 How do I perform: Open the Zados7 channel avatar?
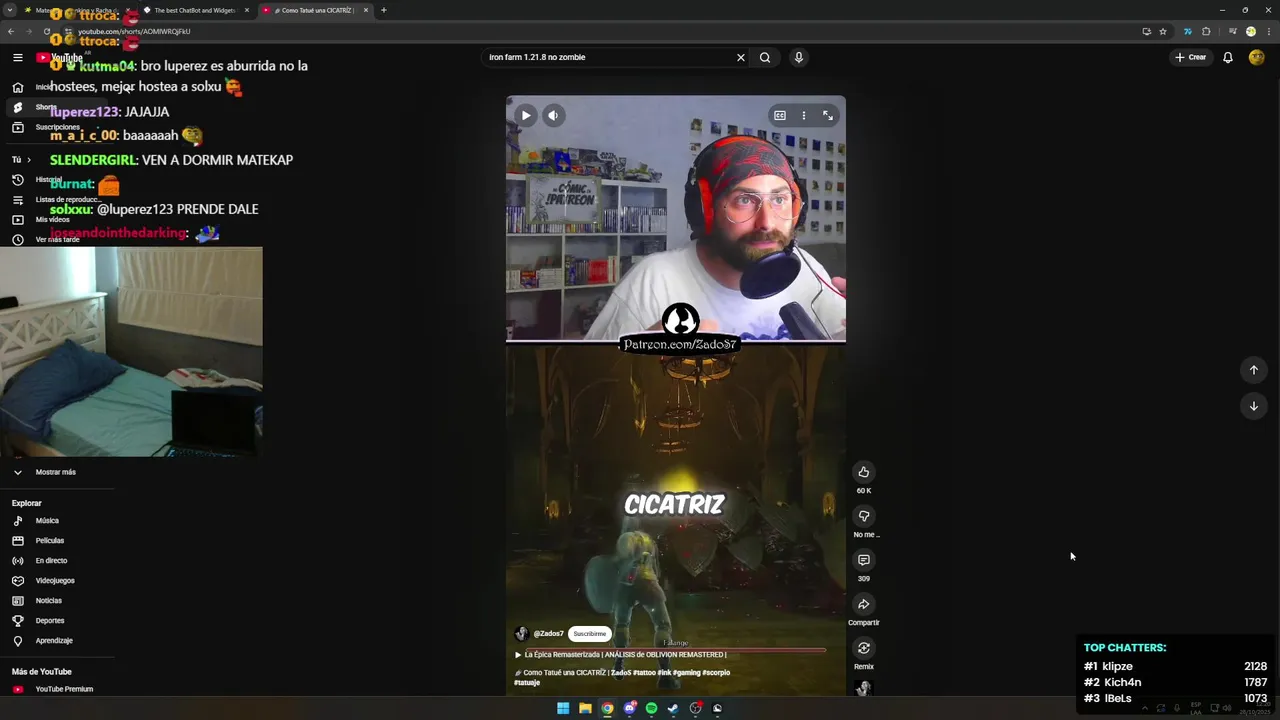521,634
